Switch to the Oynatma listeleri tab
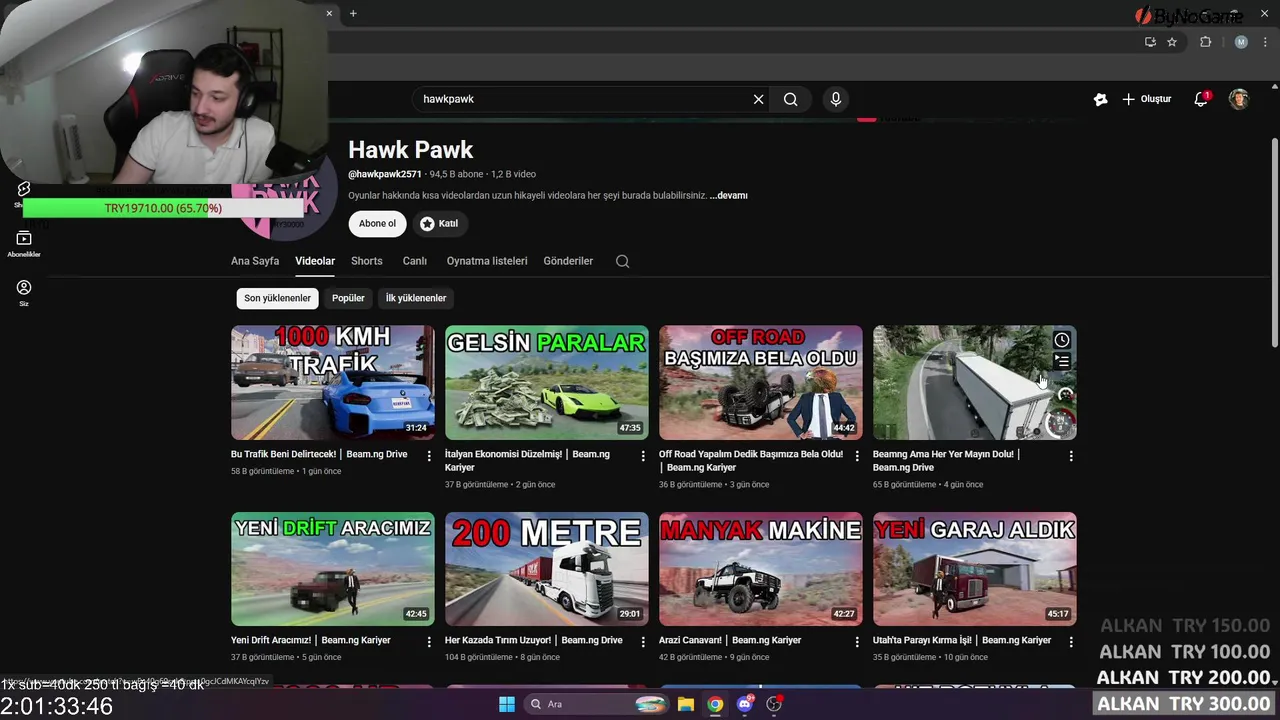Screen dimensions: 1280x720 pyautogui.click(x=487, y=261)
